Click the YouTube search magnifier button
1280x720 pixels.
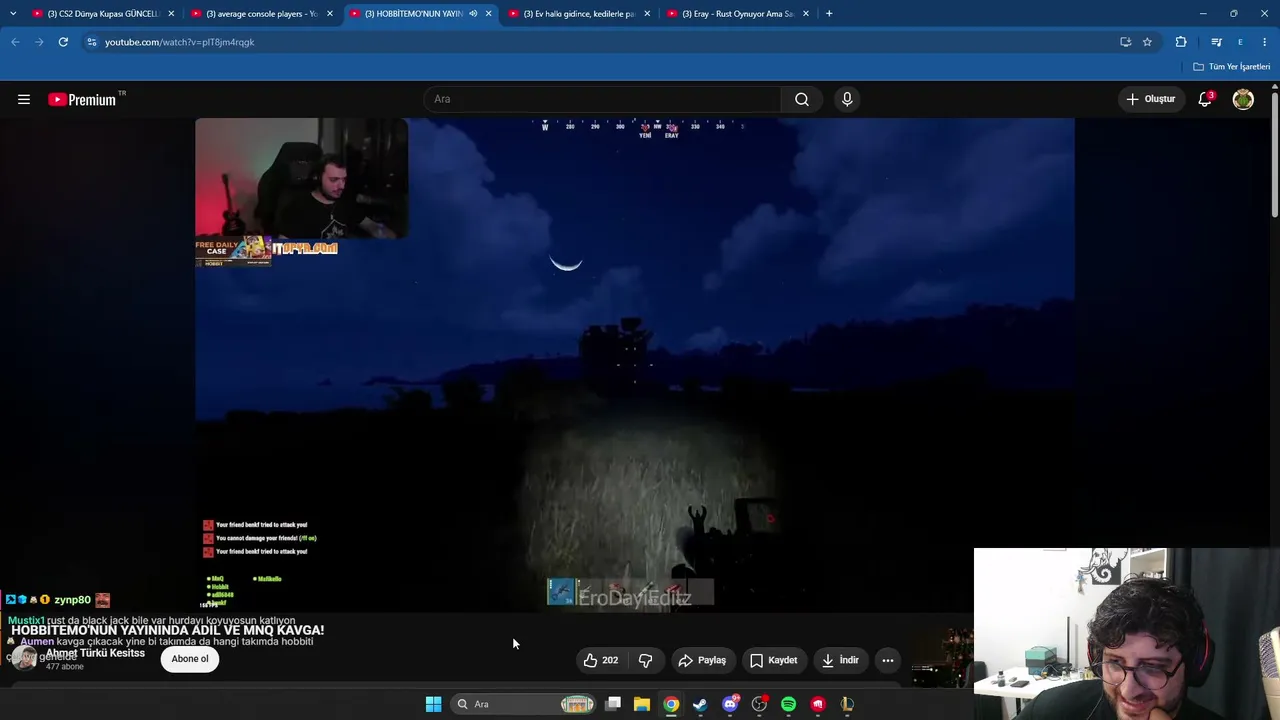pos(802,99)
